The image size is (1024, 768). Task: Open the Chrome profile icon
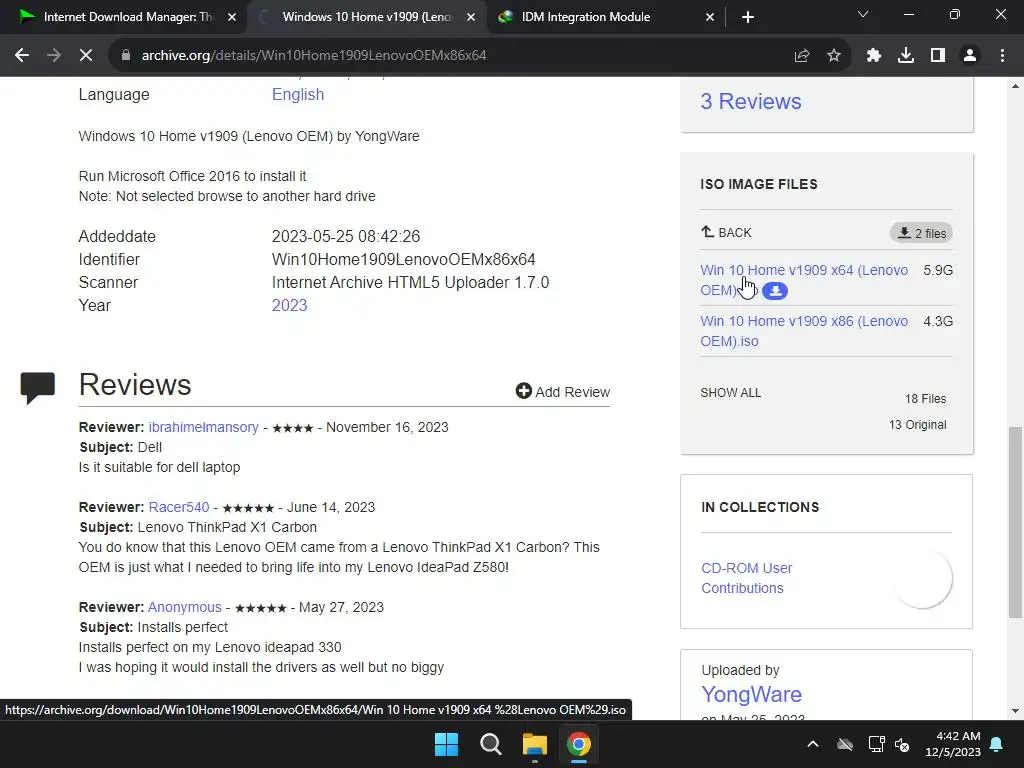tap(970, 56)
